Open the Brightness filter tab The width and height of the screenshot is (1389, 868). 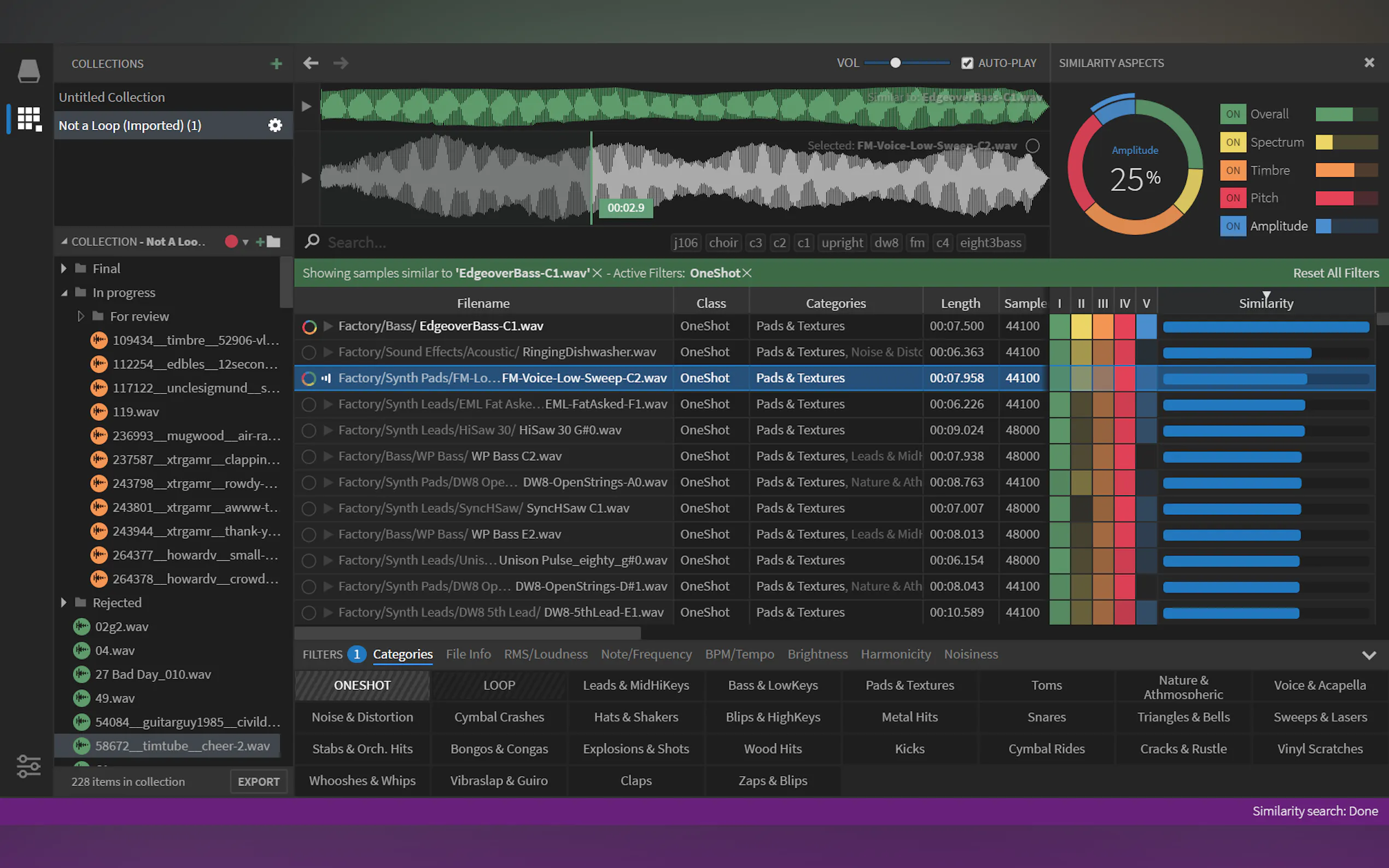coord(816,654)
